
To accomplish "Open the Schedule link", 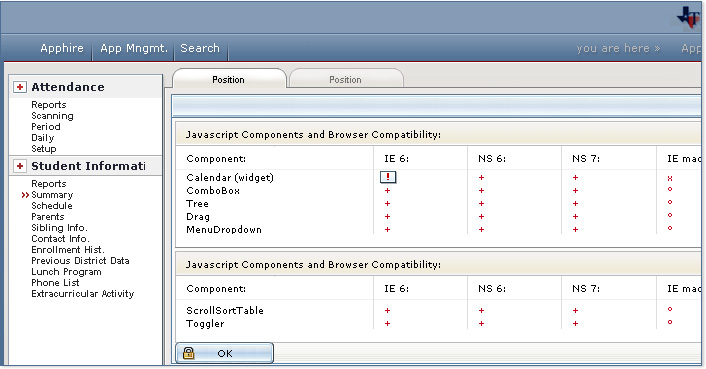I will click(x=52, y=206).
